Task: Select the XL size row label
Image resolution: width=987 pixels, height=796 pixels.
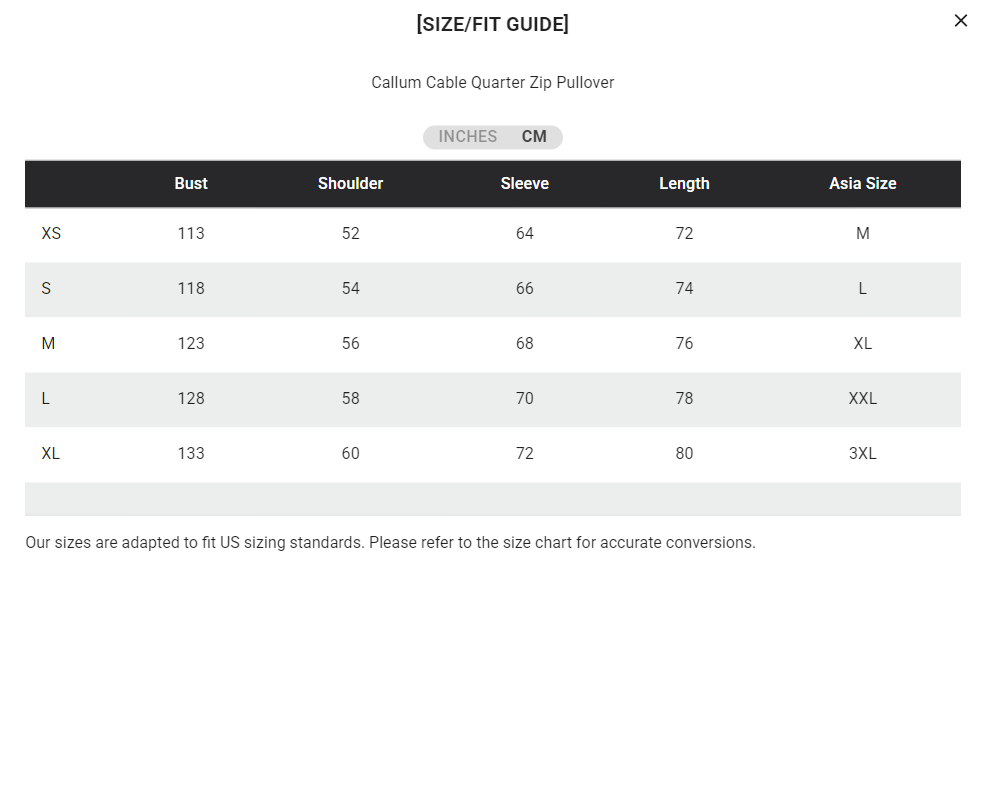Action: coord(51,454)
